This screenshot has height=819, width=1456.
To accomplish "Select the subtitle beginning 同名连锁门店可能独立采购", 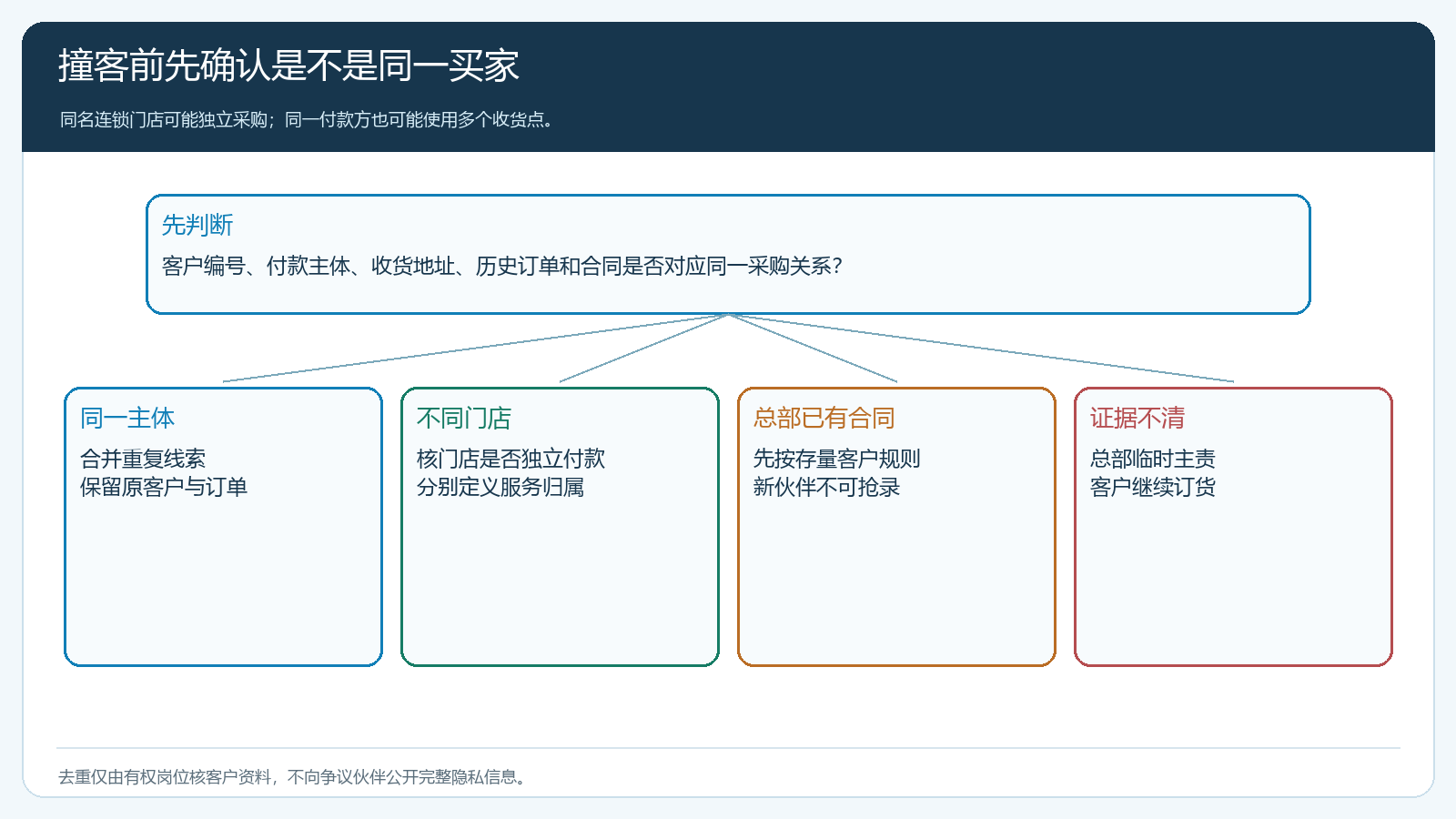I will coord(307,119).
